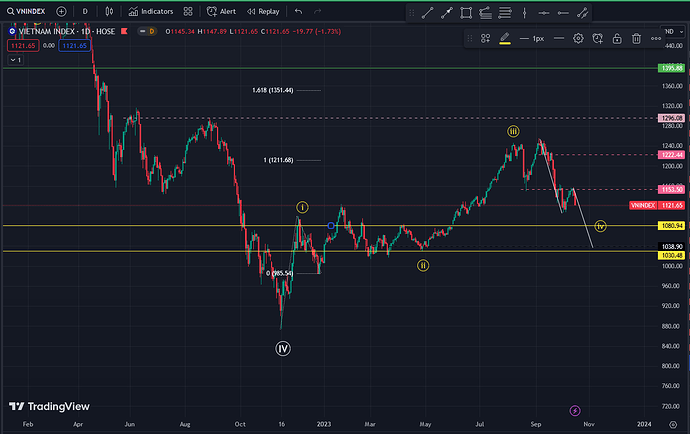Screen dimensions: 690x434
Task: Expand the collapsed indicators legend
Action: pyautogui.click(x=15, y=60)
